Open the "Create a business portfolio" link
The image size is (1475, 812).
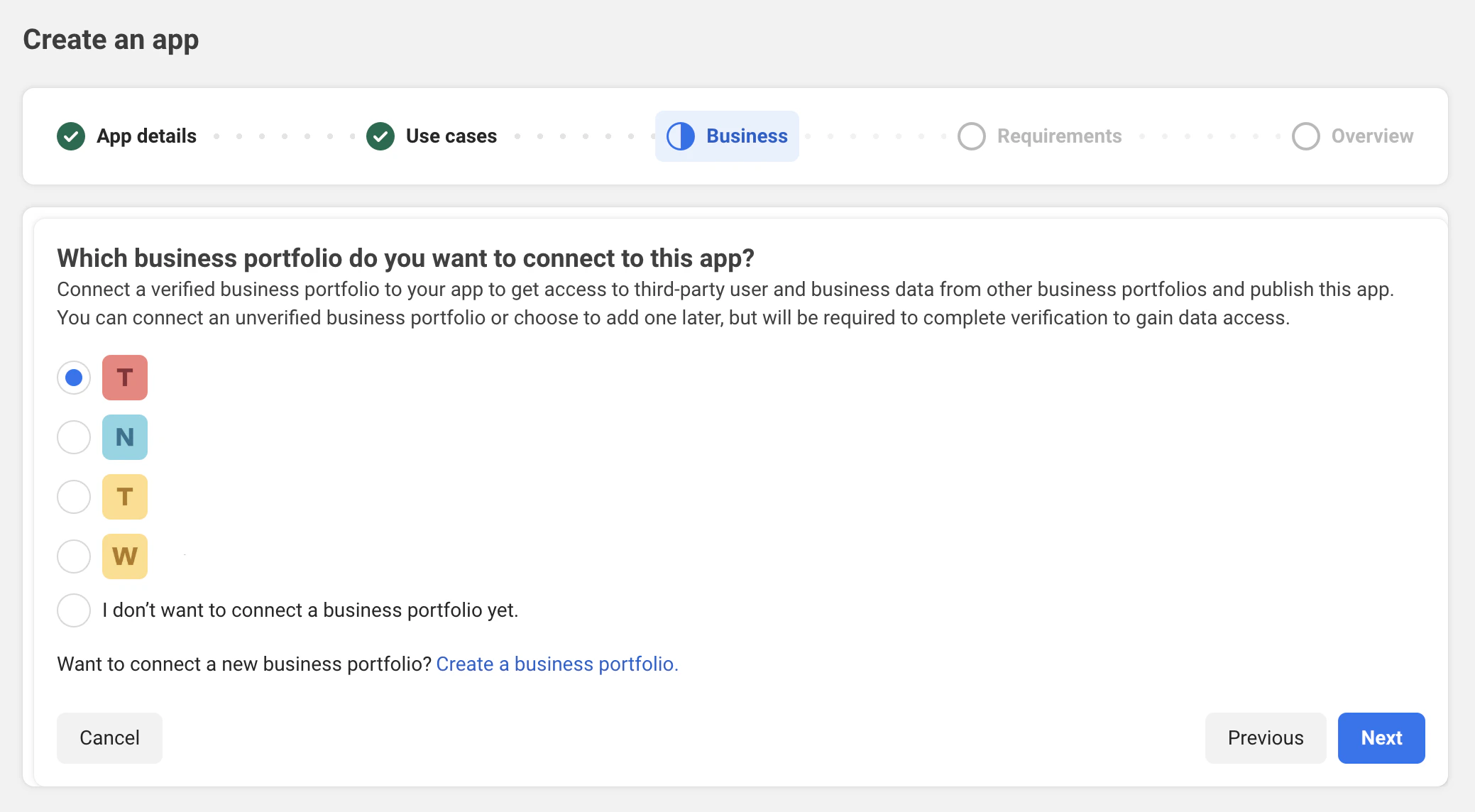click(557, 664)
